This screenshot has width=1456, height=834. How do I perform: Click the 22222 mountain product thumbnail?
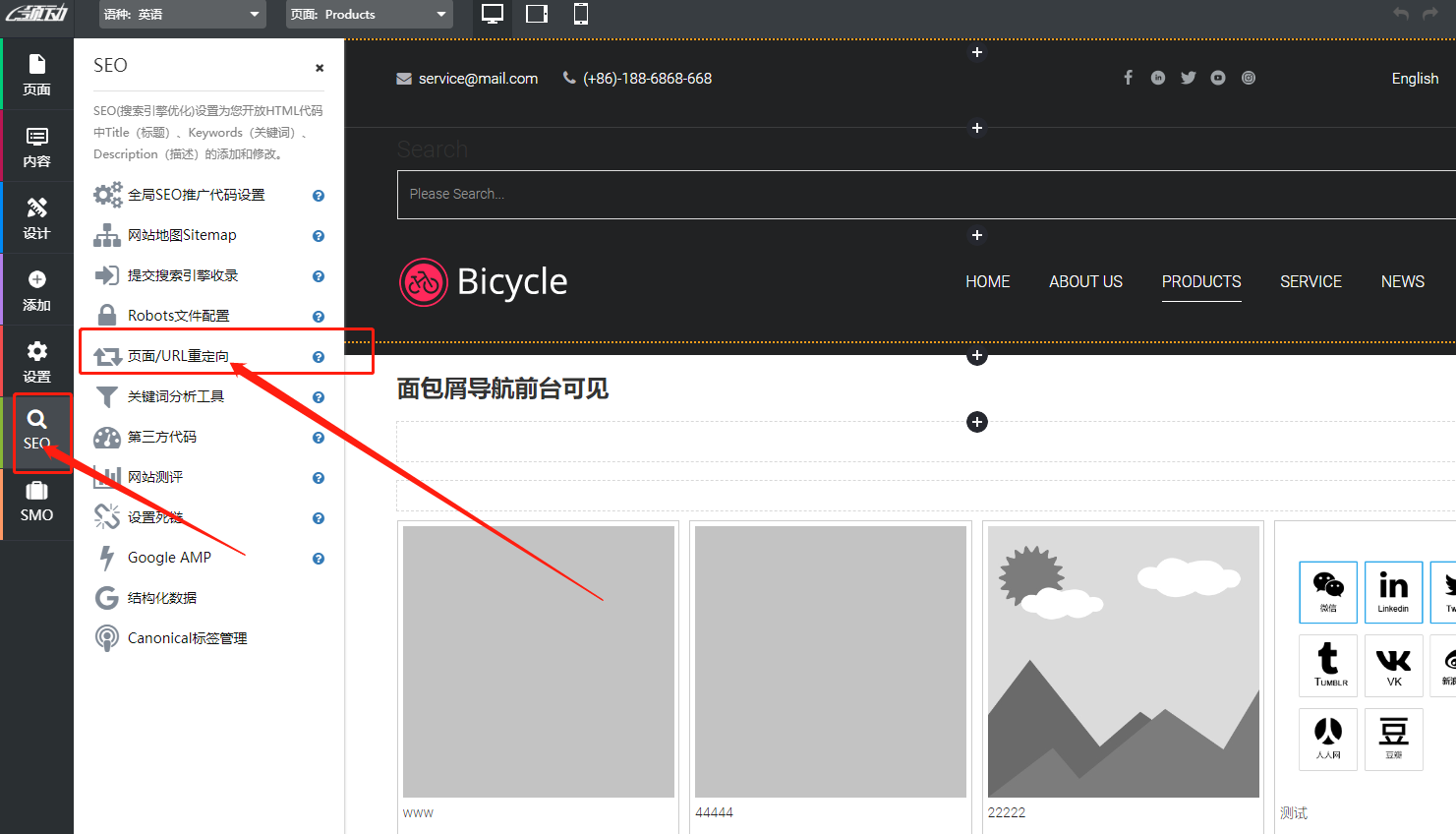(x=1123, y=661)
